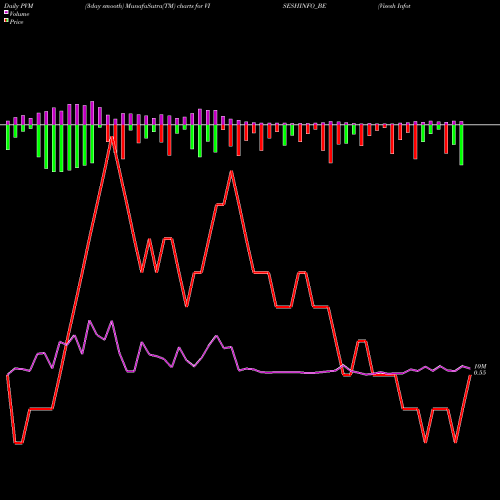Select the 'Price' legend label
The height and width of the screenshot is (500, 500).
(16, 22)
